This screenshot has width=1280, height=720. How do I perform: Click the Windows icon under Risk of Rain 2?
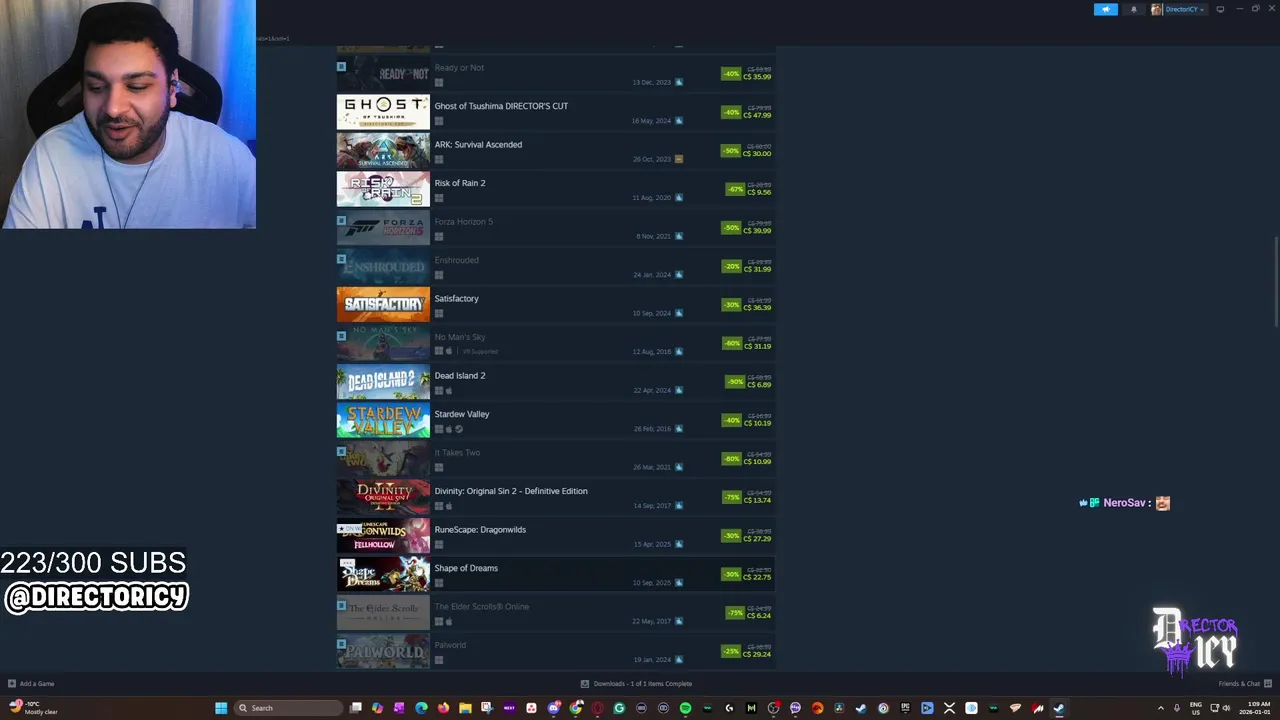439,198
